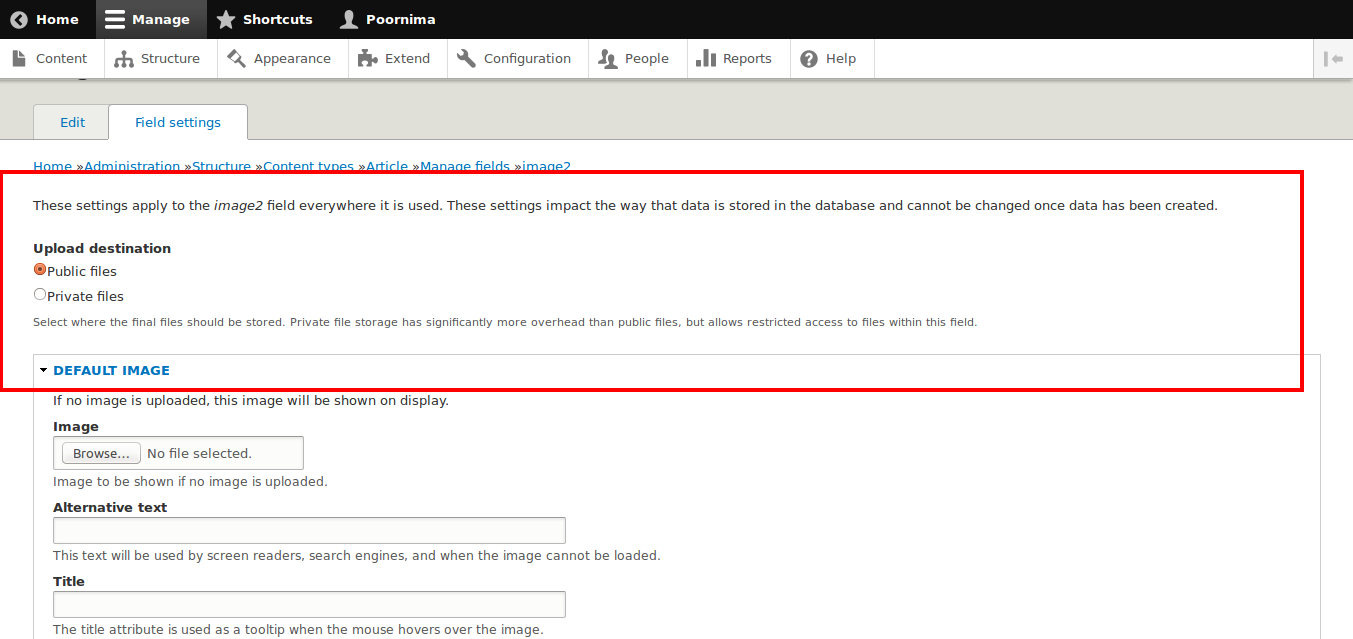Open People admin menu label
1353x639 pixels.
point(647,59)
